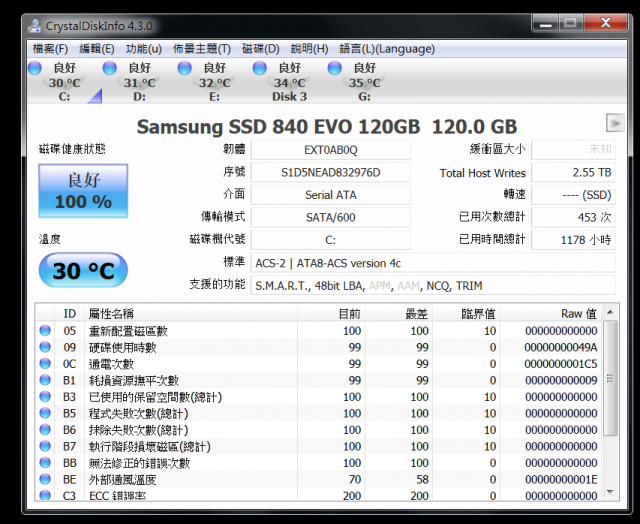Click the serial number field S1D5NEAD832976D

tap(331, 173)
